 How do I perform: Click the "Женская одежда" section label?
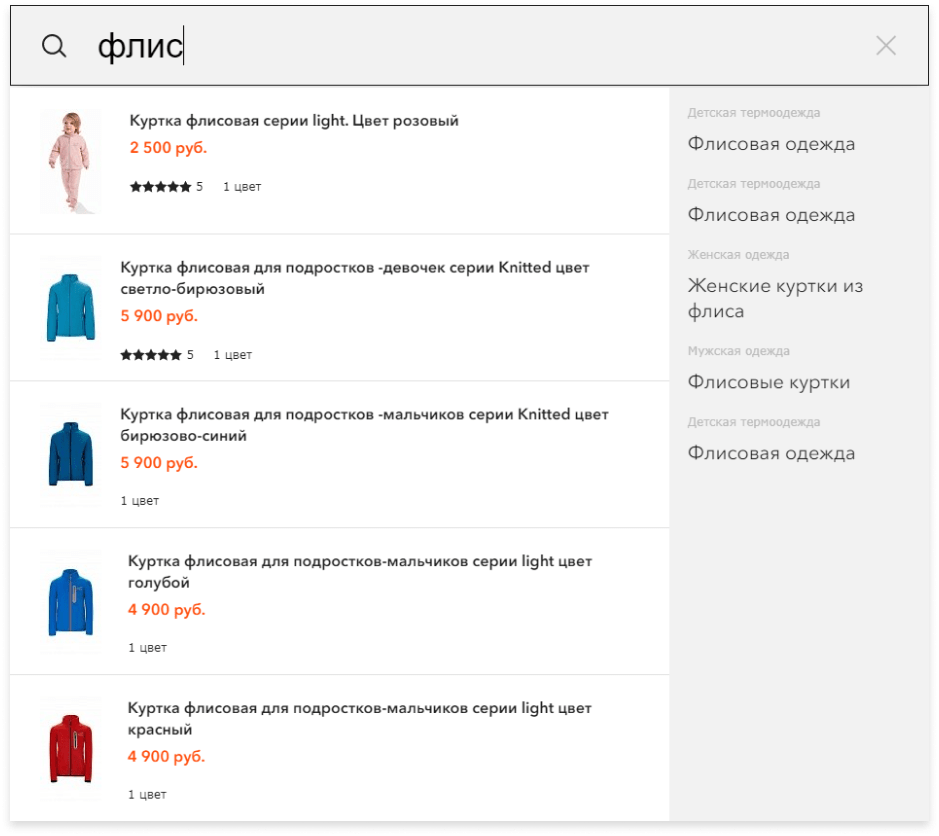coord(738,255)
